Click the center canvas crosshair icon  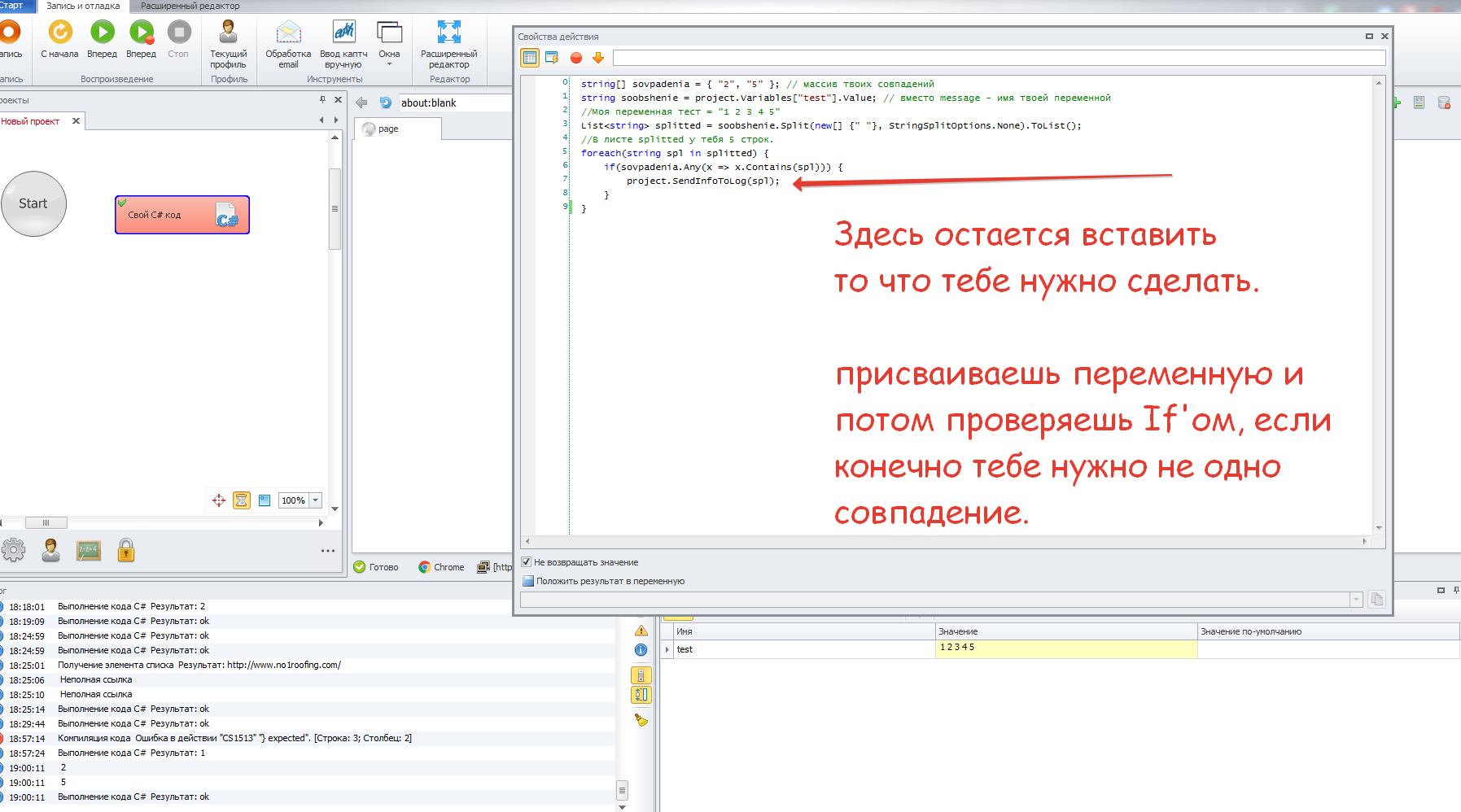point(219,500)
